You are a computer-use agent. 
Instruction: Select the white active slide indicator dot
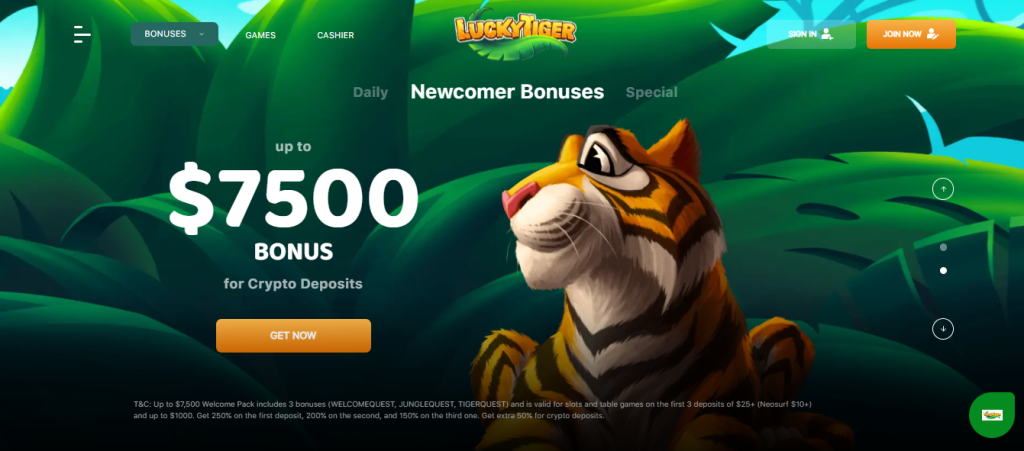pos(943,270)
